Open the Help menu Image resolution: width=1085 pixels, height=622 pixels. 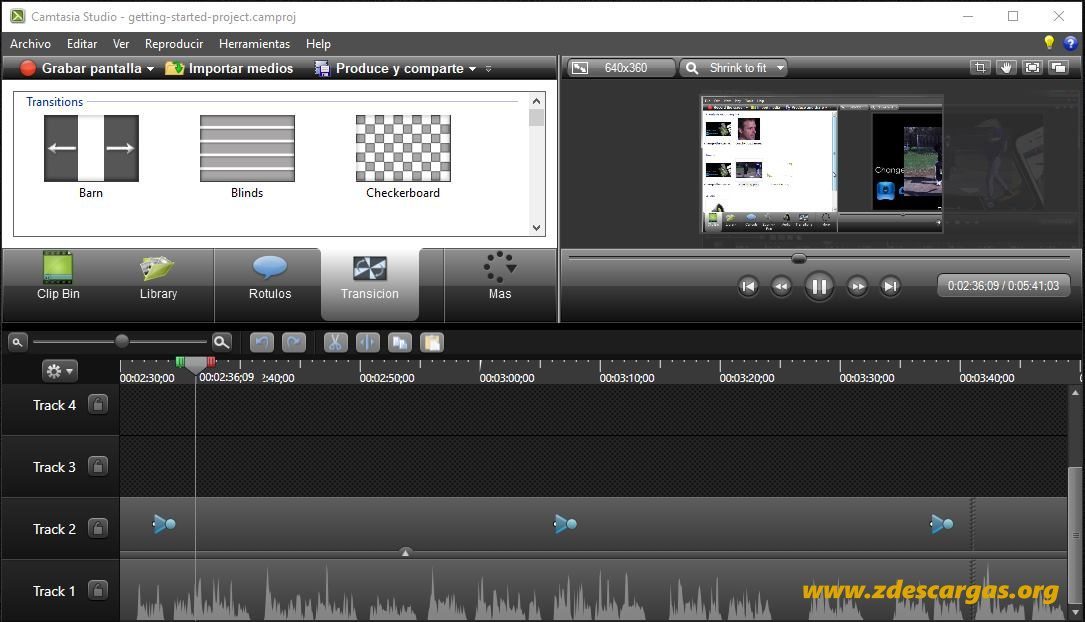click(x=318, y=44)
